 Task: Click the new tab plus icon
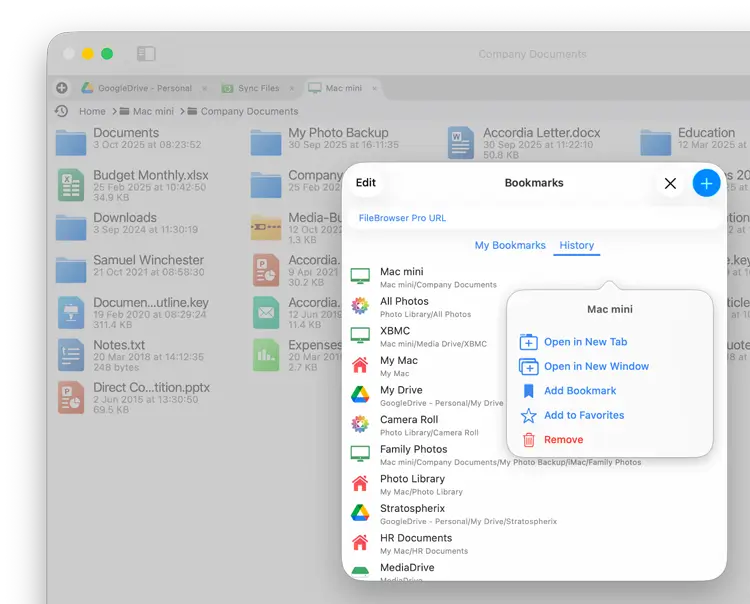[x=62, y=88]
